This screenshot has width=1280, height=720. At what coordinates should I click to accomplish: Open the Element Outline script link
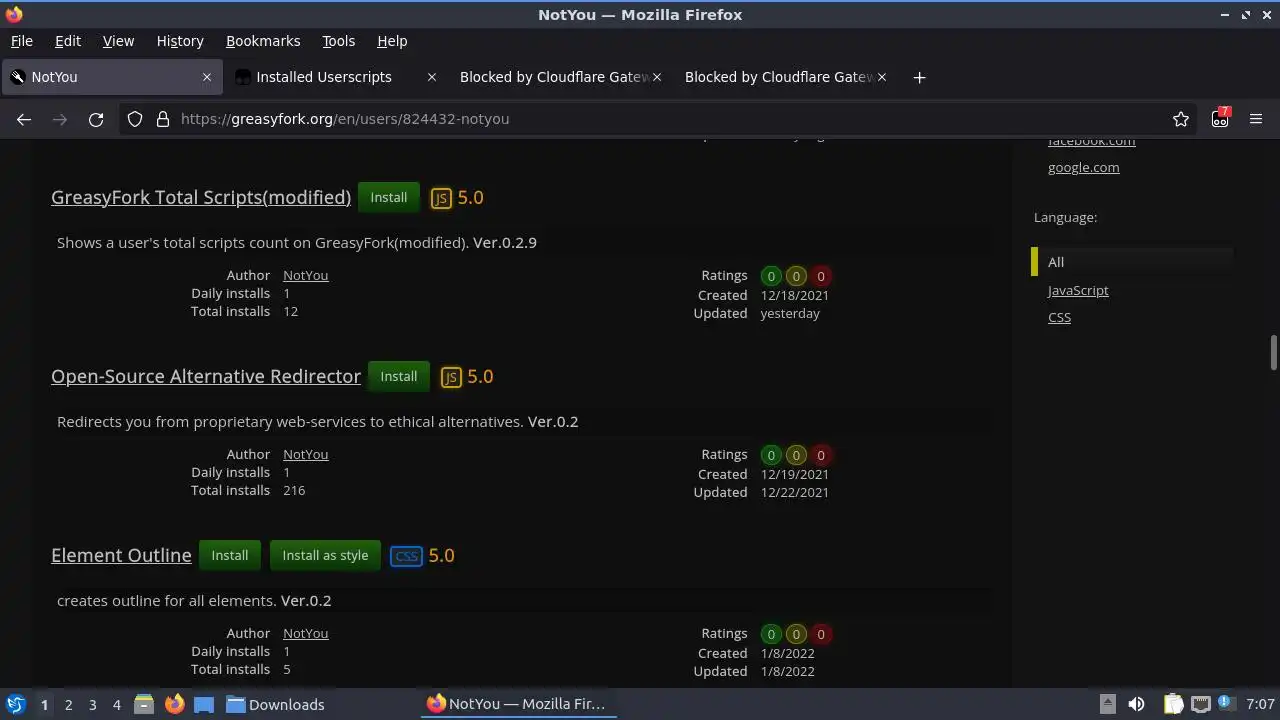[x=121, y=556]
